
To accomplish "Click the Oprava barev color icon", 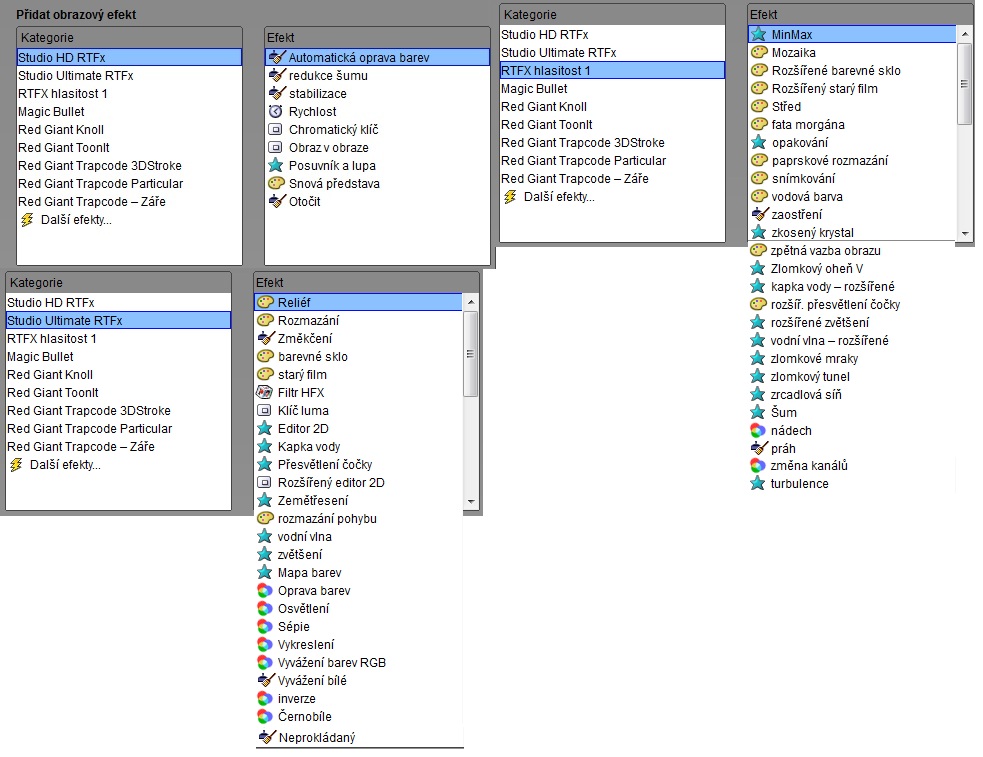I will [265, 590].
